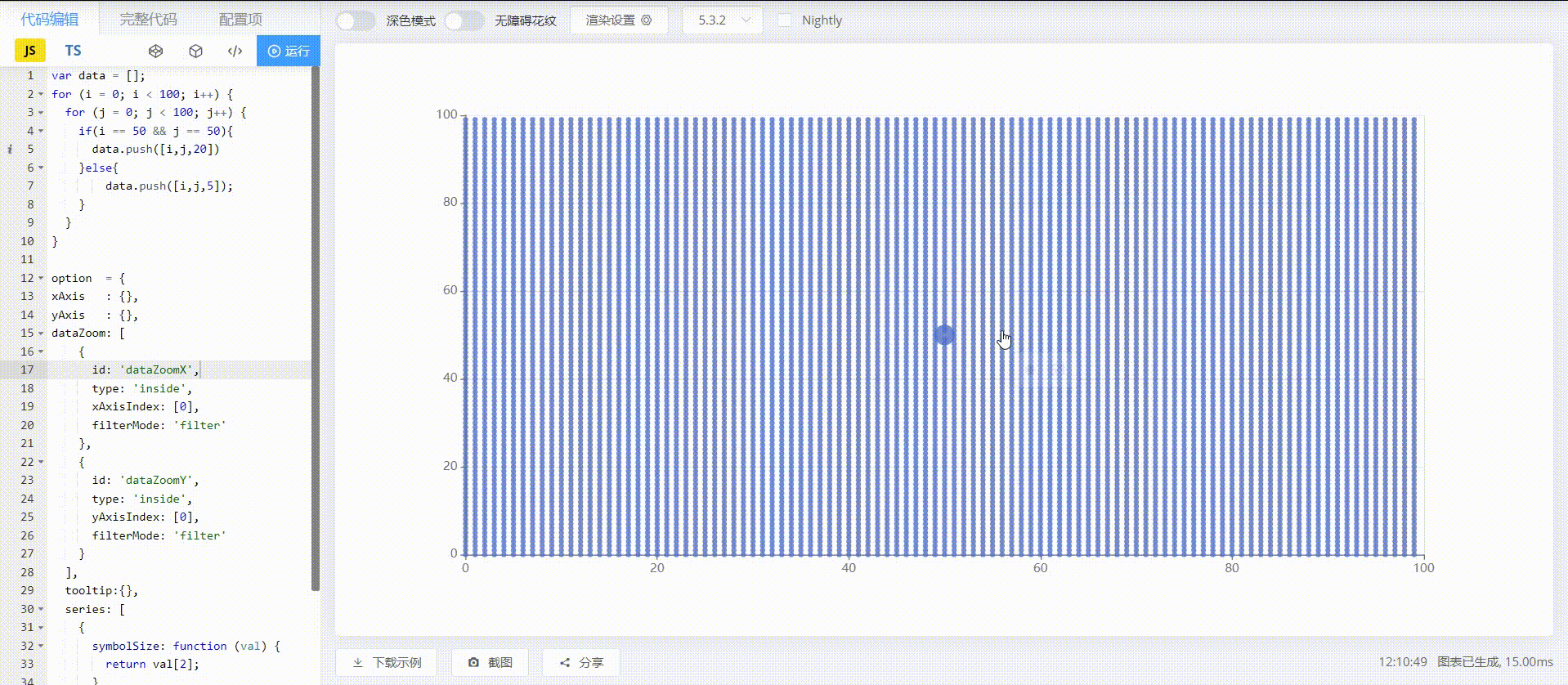Click the code editor vertical scrollbar
Screen dimensions: 1568x685
(315, 328)
